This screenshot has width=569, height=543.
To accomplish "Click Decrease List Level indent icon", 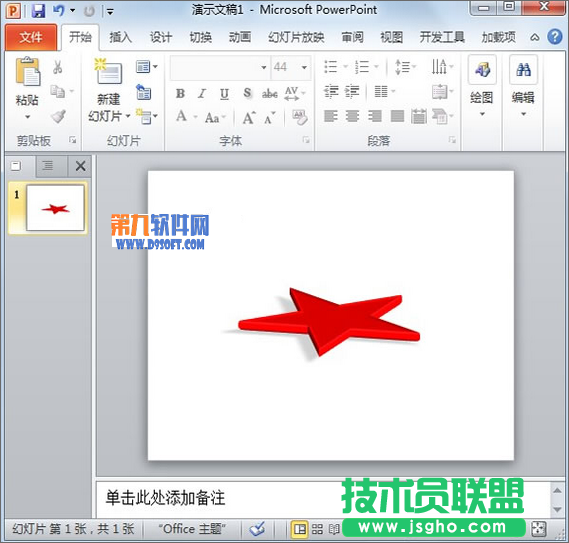I will coord(331,91).
